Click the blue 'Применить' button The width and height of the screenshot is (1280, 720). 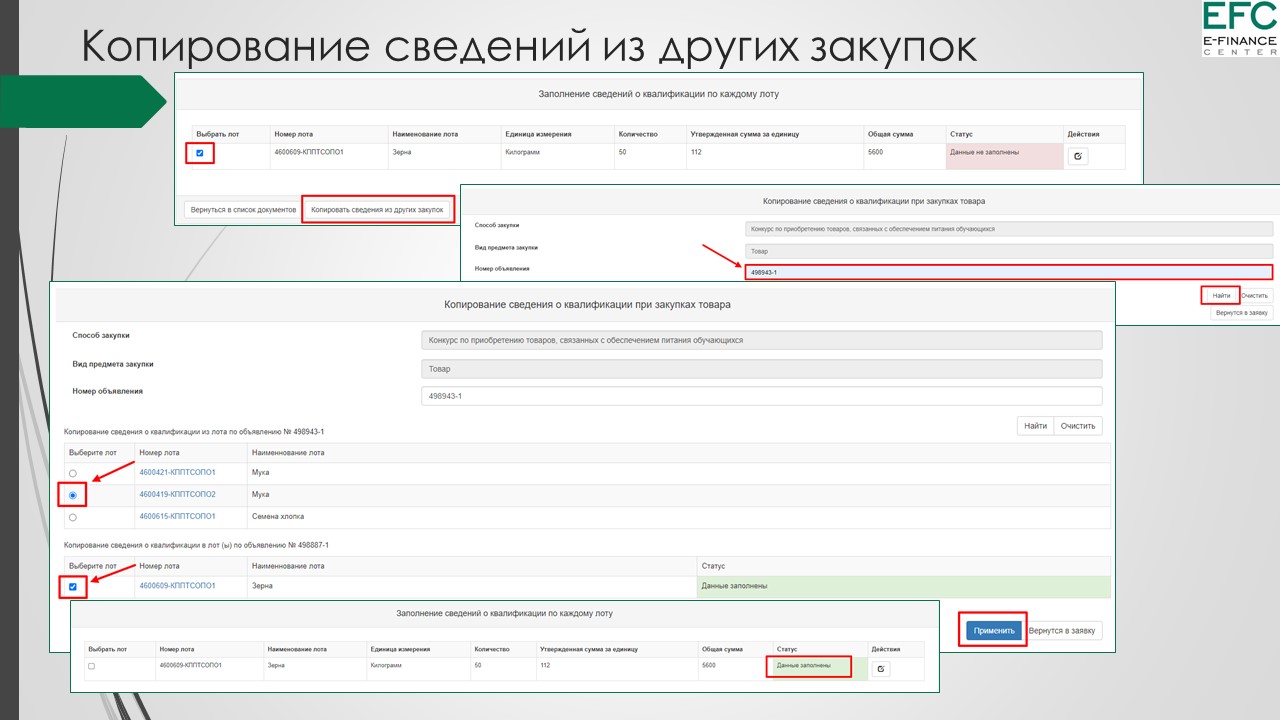click(x=994, y=631)
